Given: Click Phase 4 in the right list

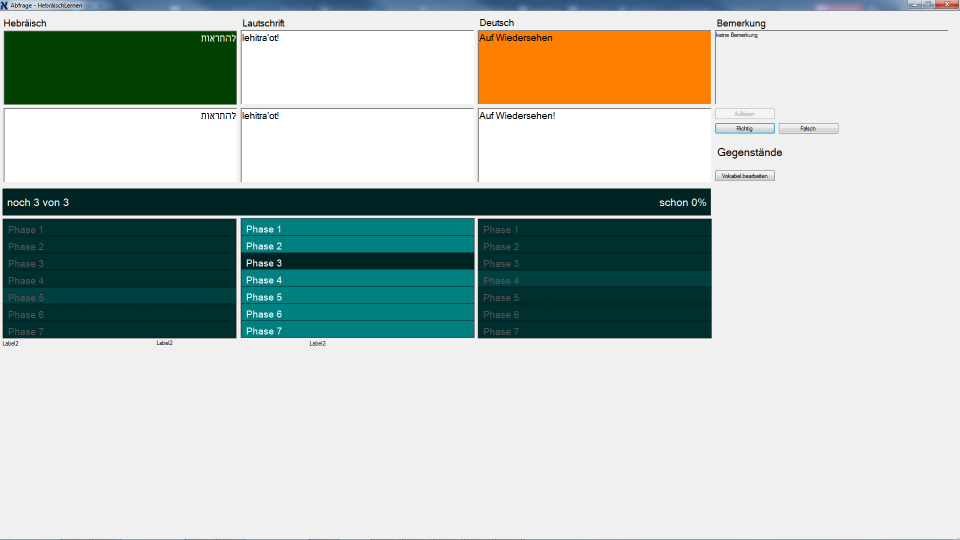Looking at the screenshot, I should (594, 280).
